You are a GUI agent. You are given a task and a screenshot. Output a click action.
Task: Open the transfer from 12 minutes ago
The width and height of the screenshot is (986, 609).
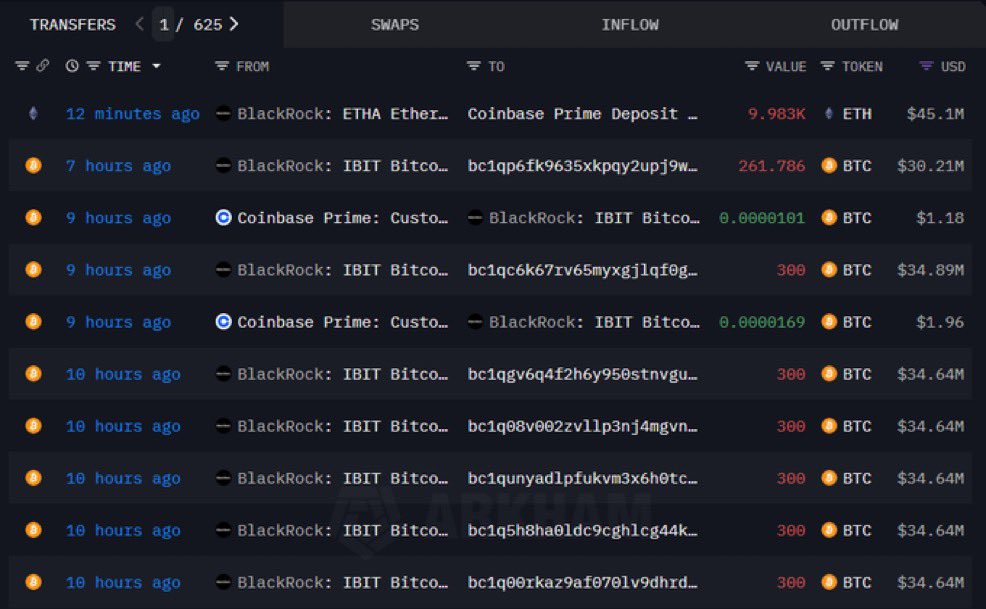pos(131,113)
